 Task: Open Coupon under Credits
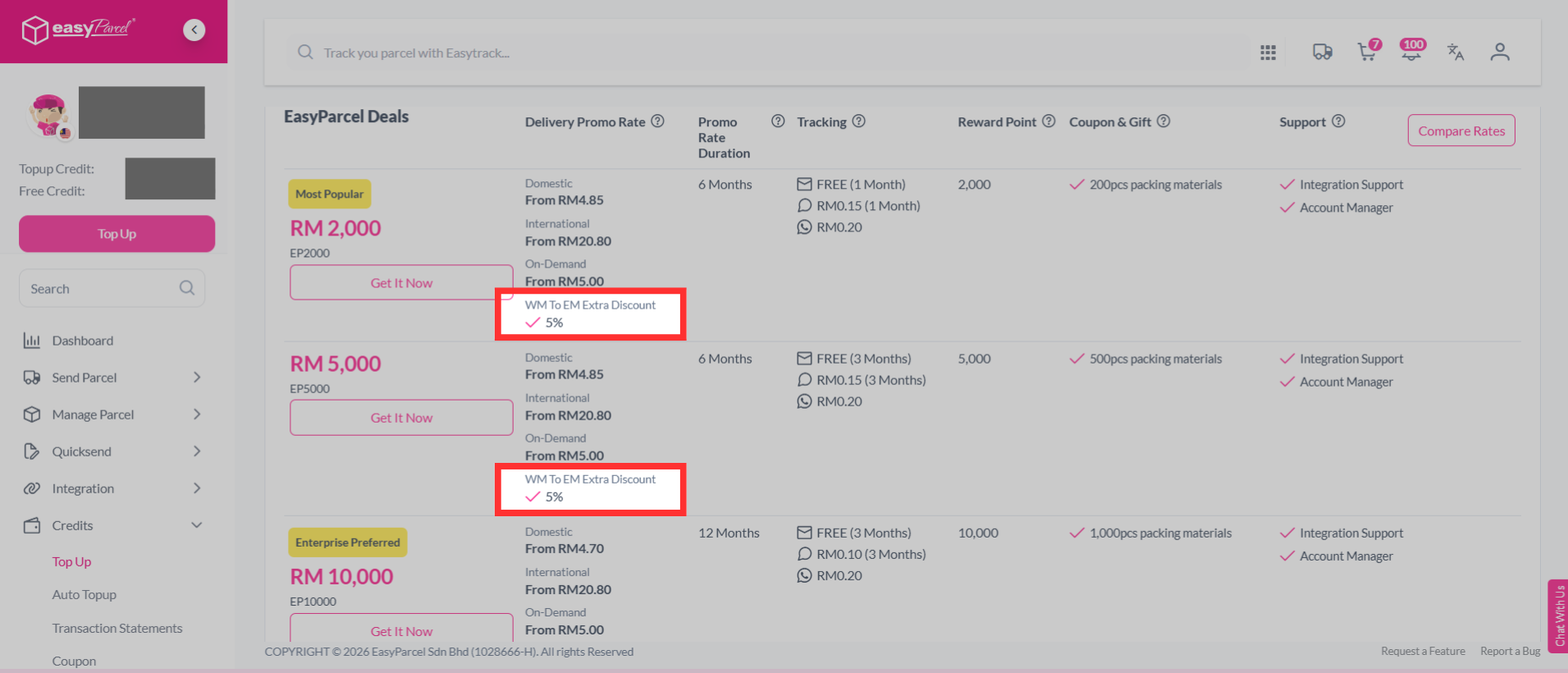[x=74, y=661]
